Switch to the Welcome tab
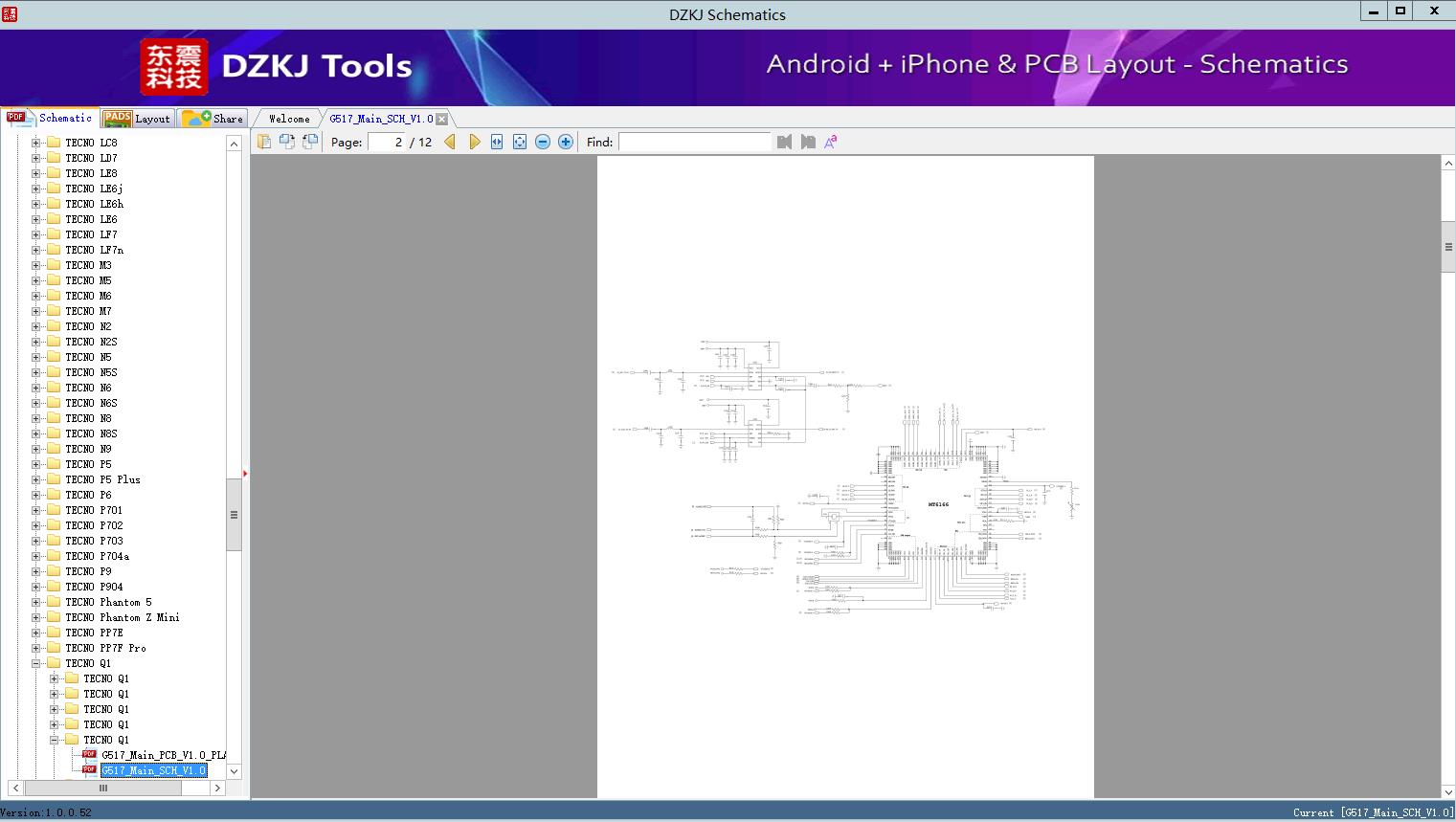The image size is (1456, 822). pos(289,119)
